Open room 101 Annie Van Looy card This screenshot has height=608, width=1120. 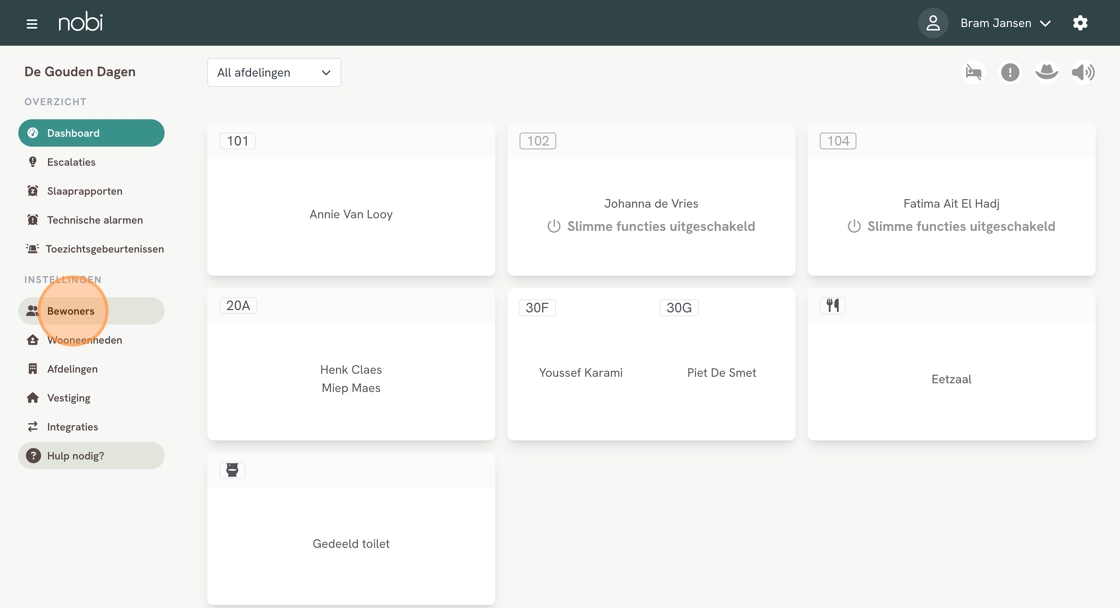point(351,214)
